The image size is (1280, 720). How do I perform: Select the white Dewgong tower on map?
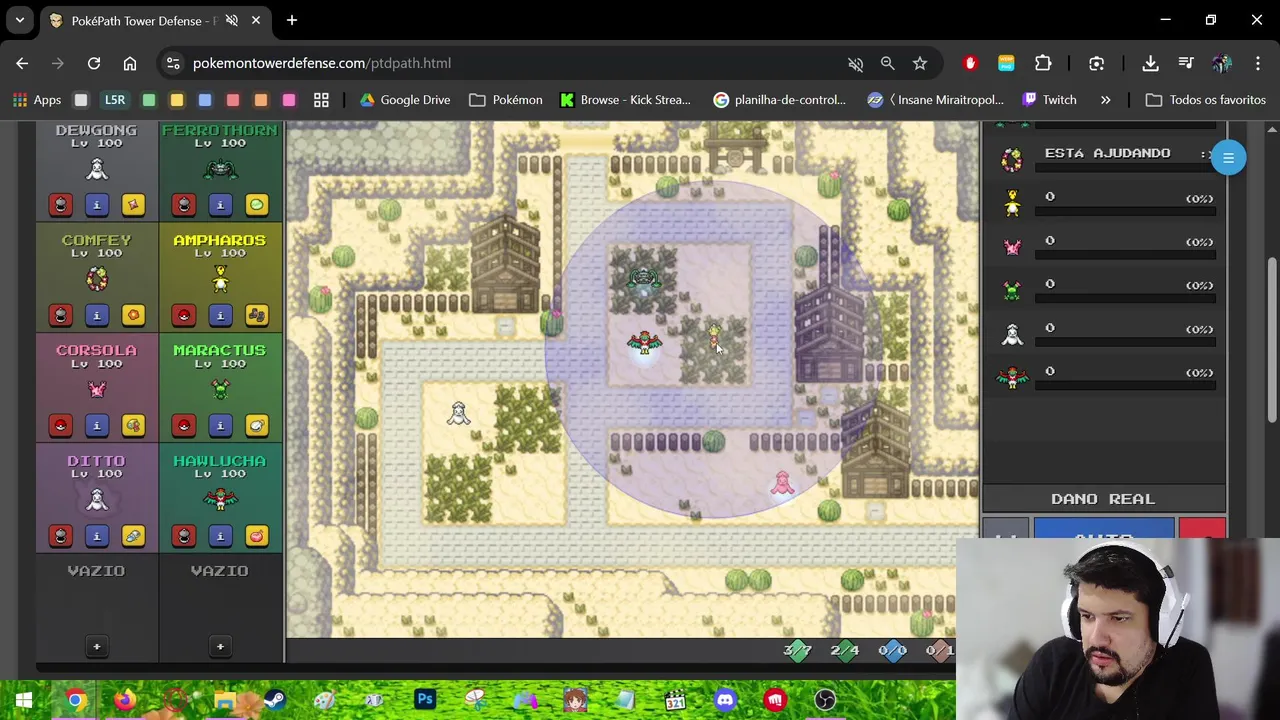458,413
